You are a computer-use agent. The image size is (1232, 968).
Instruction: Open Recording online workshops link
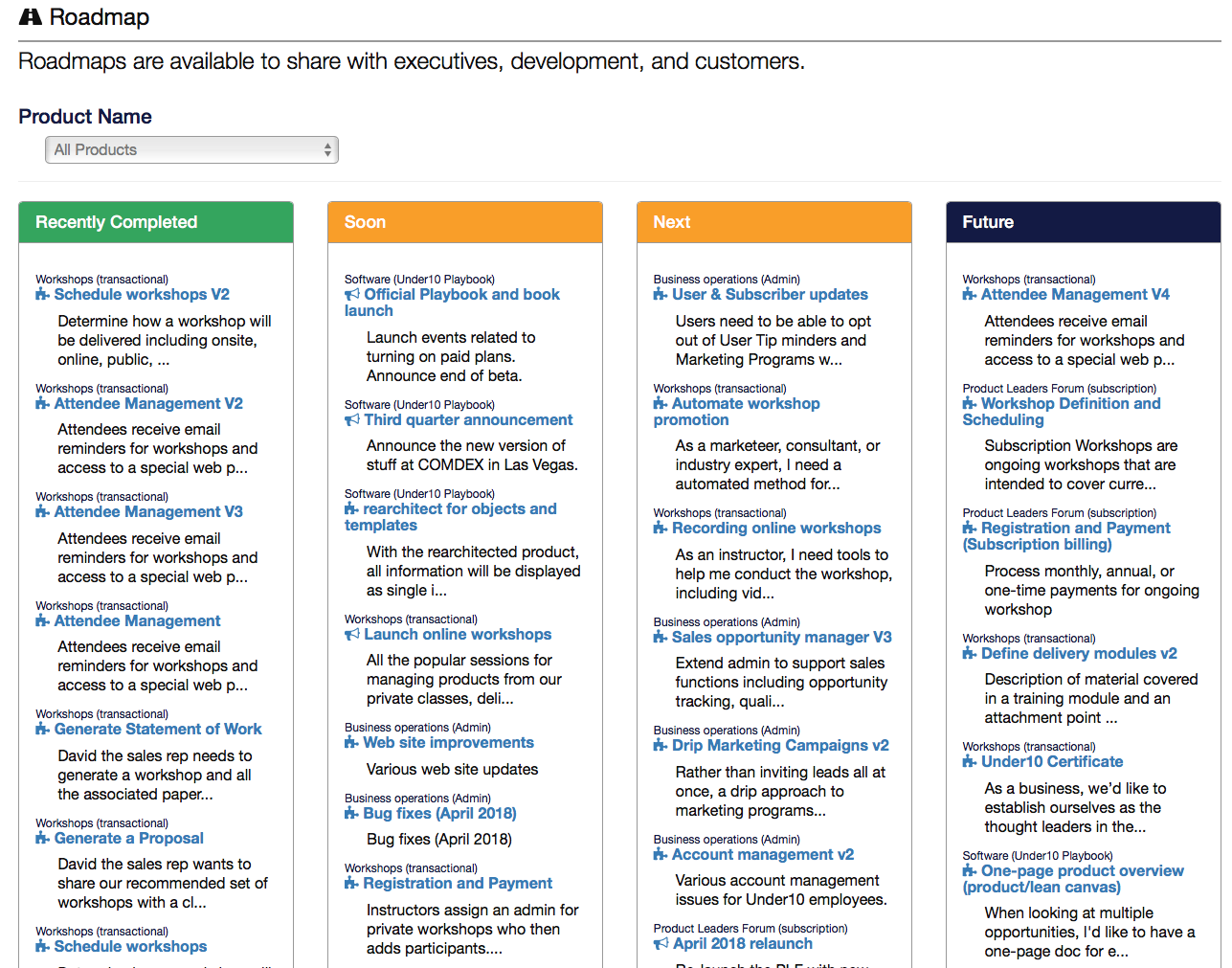[776, 529]
